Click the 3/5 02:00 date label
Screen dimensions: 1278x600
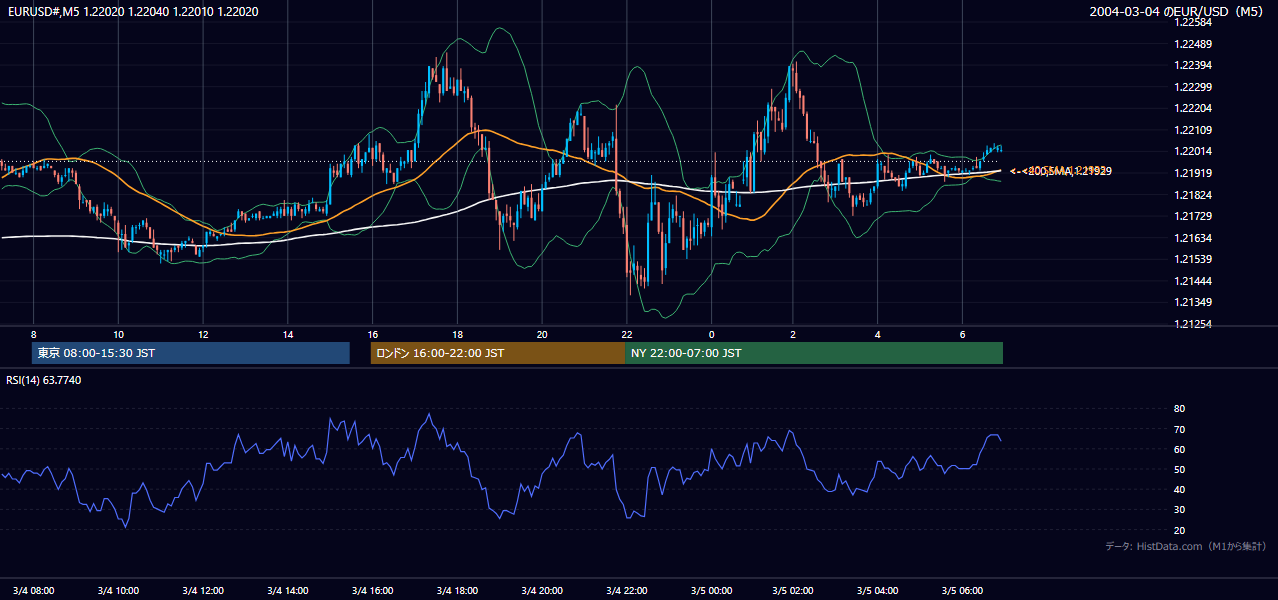coord(795,590)
